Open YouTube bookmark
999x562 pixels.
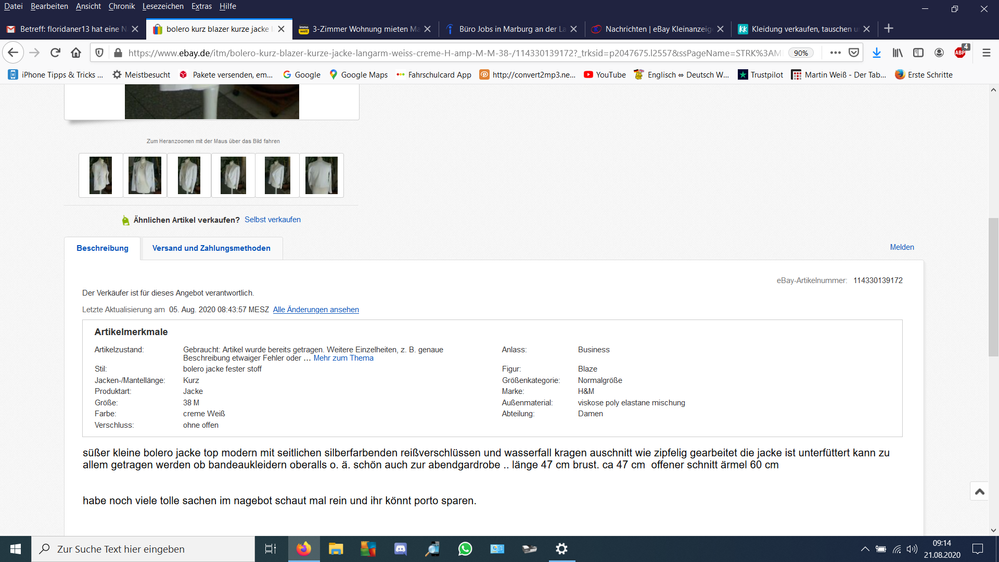tap(605, 75)
